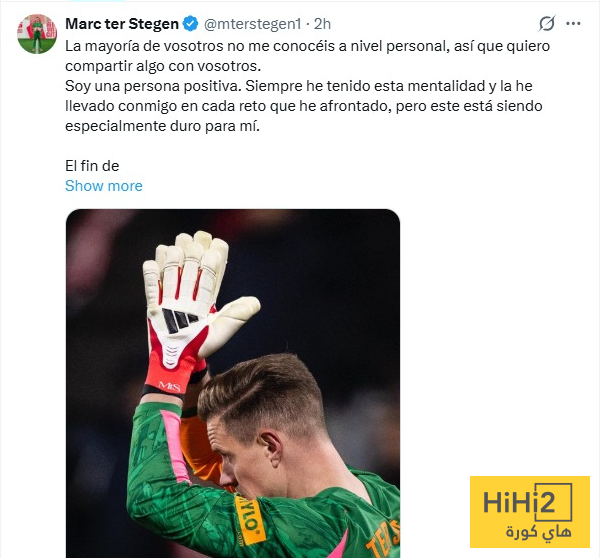600x558 pixels.
Task: Click the truncated 'El fin de' line
Action: 92,166
